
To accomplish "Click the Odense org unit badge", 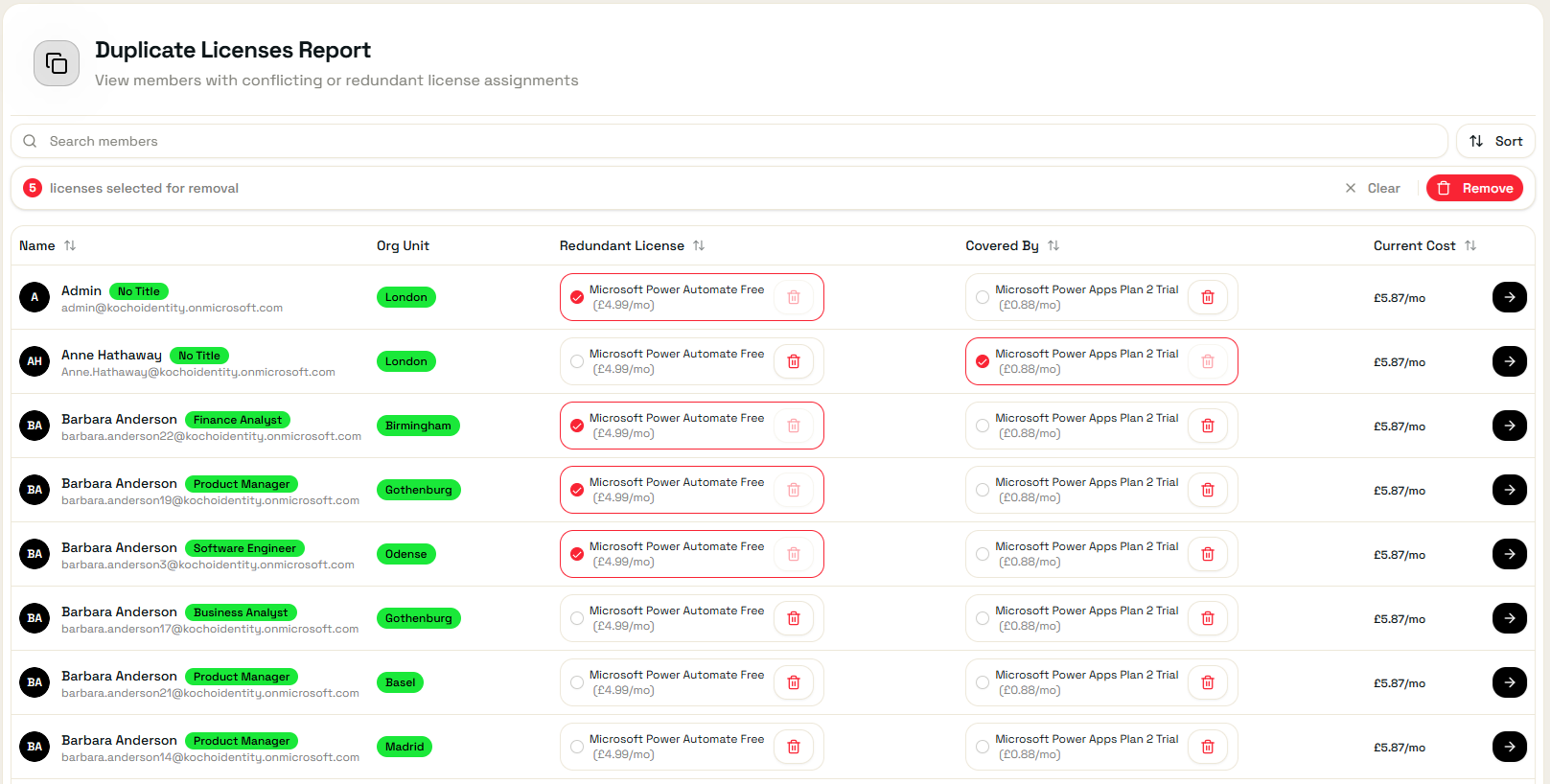I will (406, 554).
